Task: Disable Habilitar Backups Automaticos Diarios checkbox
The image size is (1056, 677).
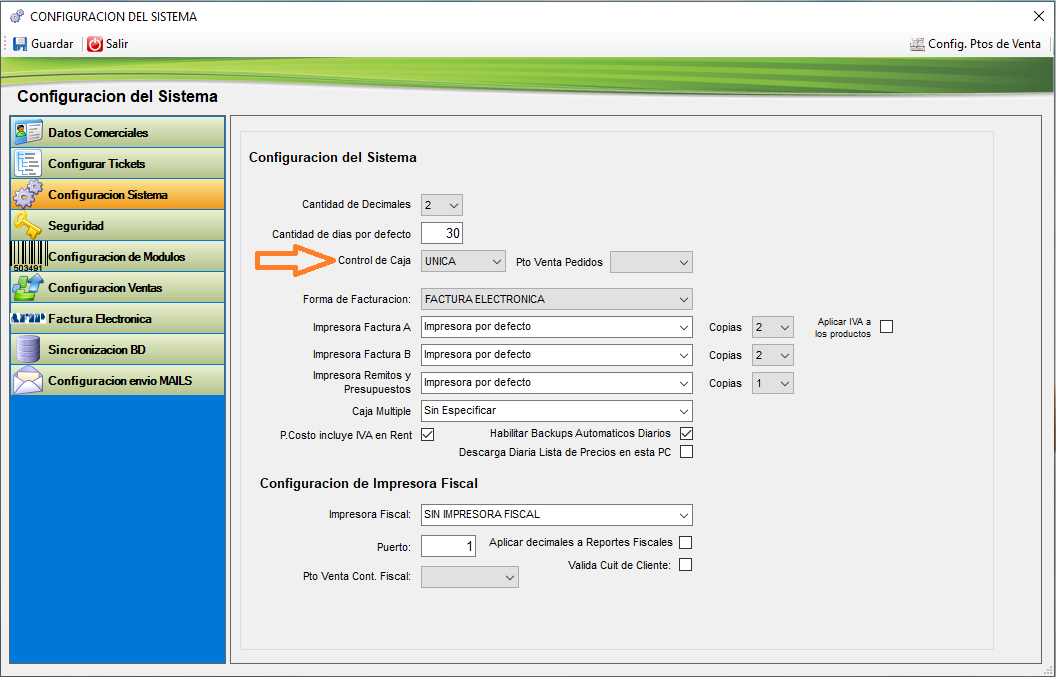Action: [x=686, y=434]
